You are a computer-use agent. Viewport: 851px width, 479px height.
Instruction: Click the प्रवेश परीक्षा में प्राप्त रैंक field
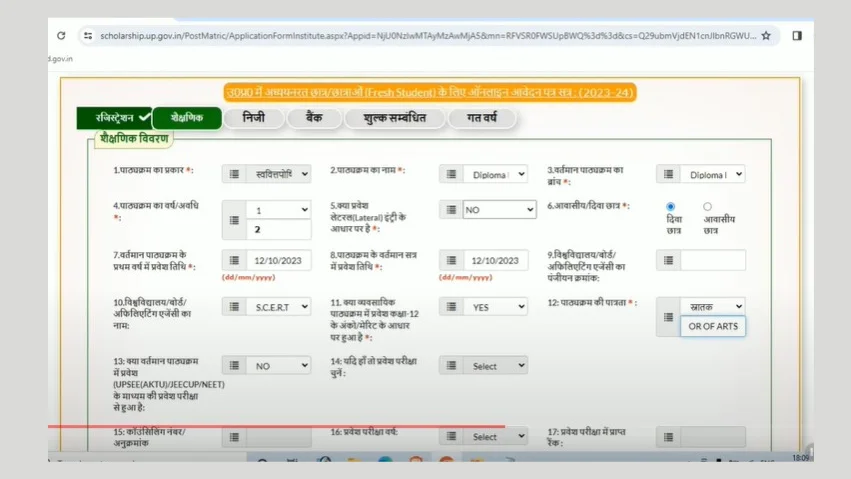tap(713, 437)
